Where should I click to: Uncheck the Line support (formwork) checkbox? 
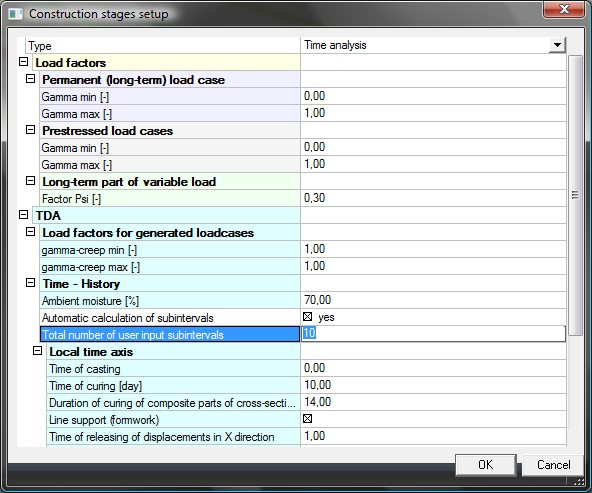coord(308,419)
